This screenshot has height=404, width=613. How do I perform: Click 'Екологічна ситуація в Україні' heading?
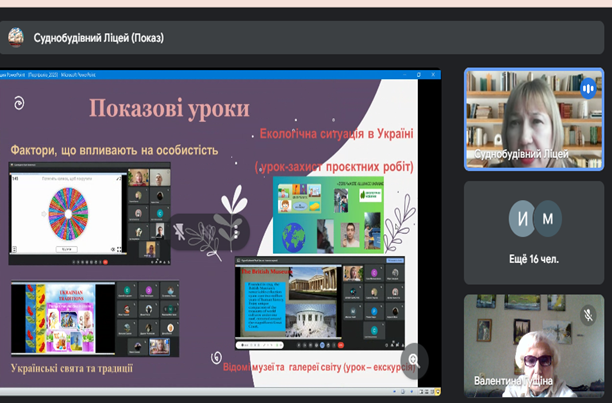[336, 134]
